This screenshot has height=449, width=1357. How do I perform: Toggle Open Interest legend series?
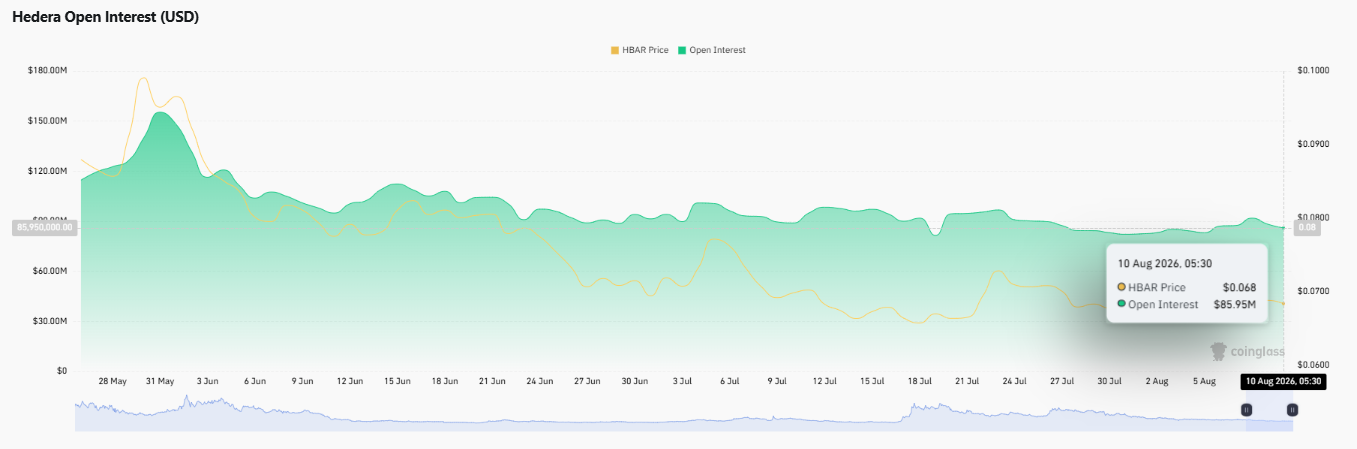point(711,50)
